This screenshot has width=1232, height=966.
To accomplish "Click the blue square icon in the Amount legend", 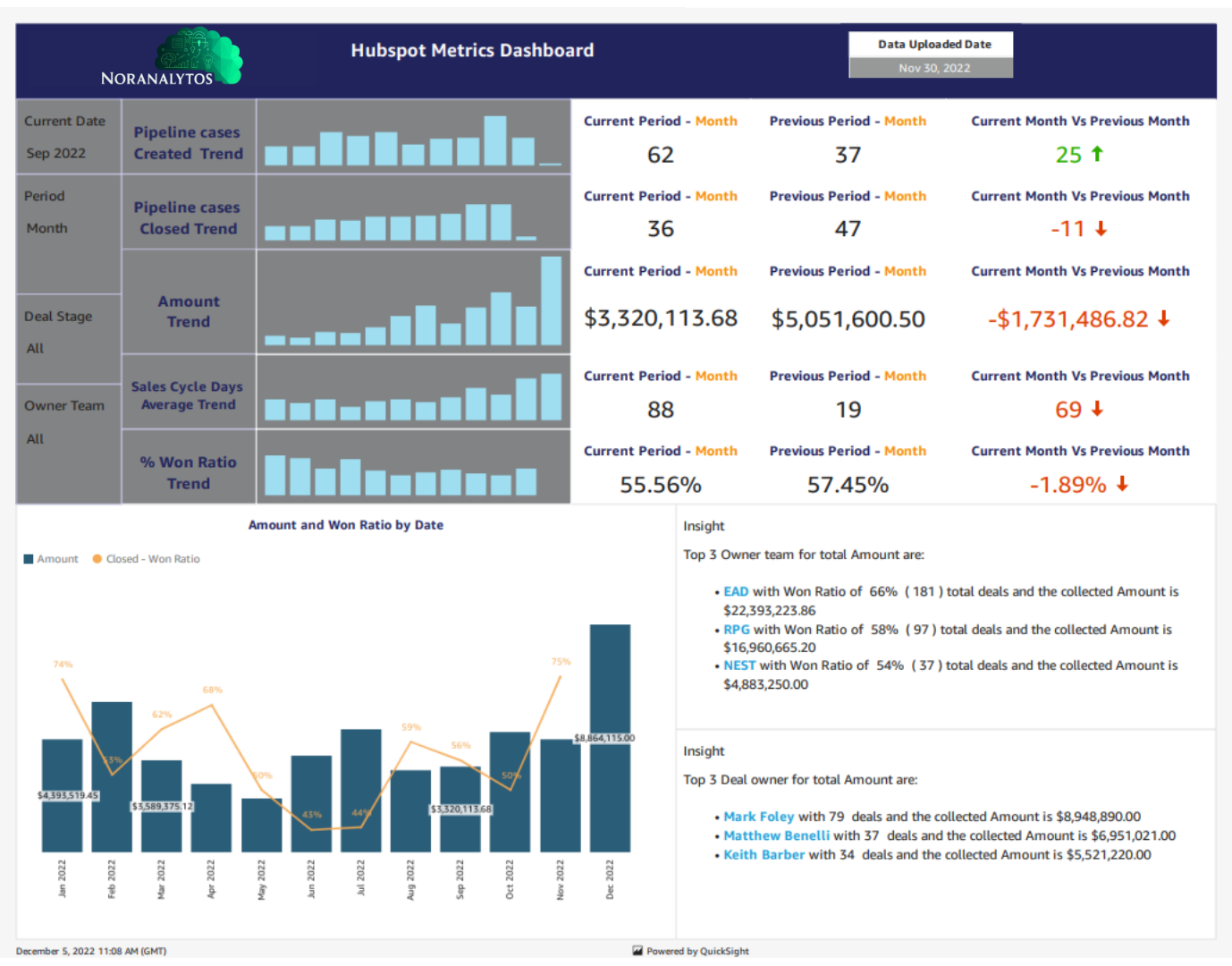I will pyautogui.click(x=28, y=558).
